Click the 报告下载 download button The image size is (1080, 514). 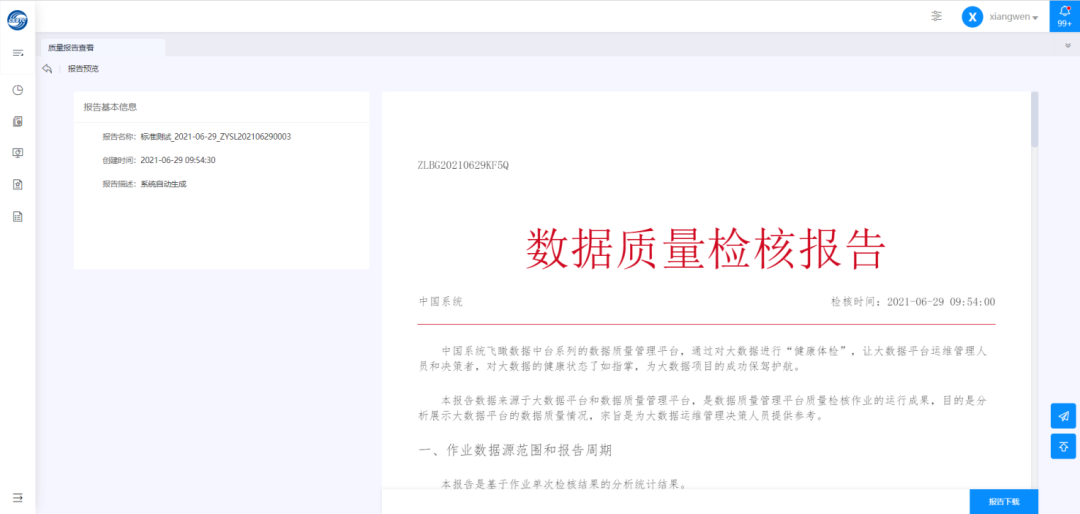[x=1003, y=501]
